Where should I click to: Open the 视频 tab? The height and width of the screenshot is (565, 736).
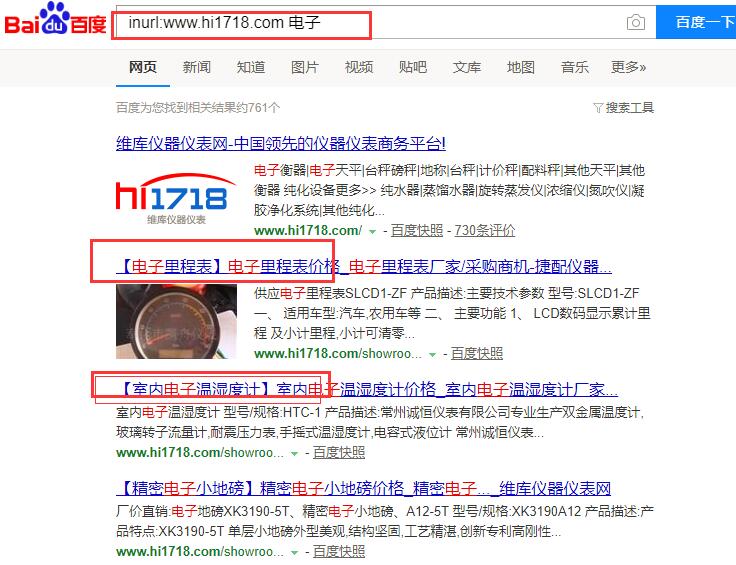[359, 67]
